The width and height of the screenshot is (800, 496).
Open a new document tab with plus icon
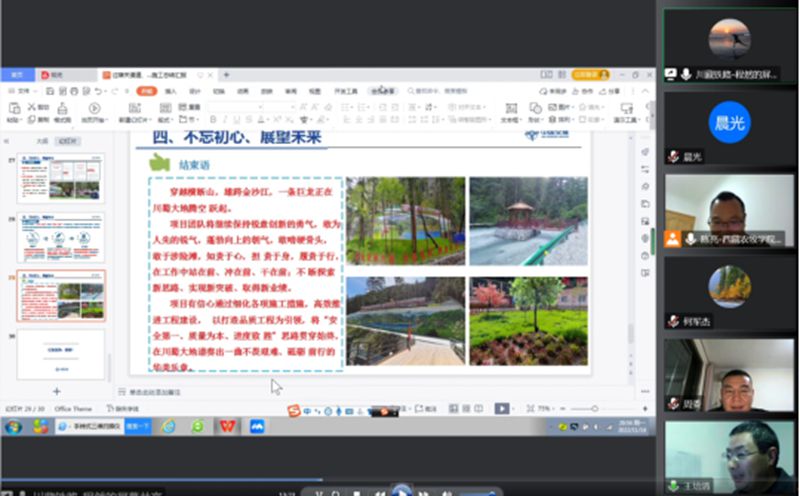coord(226,75)
